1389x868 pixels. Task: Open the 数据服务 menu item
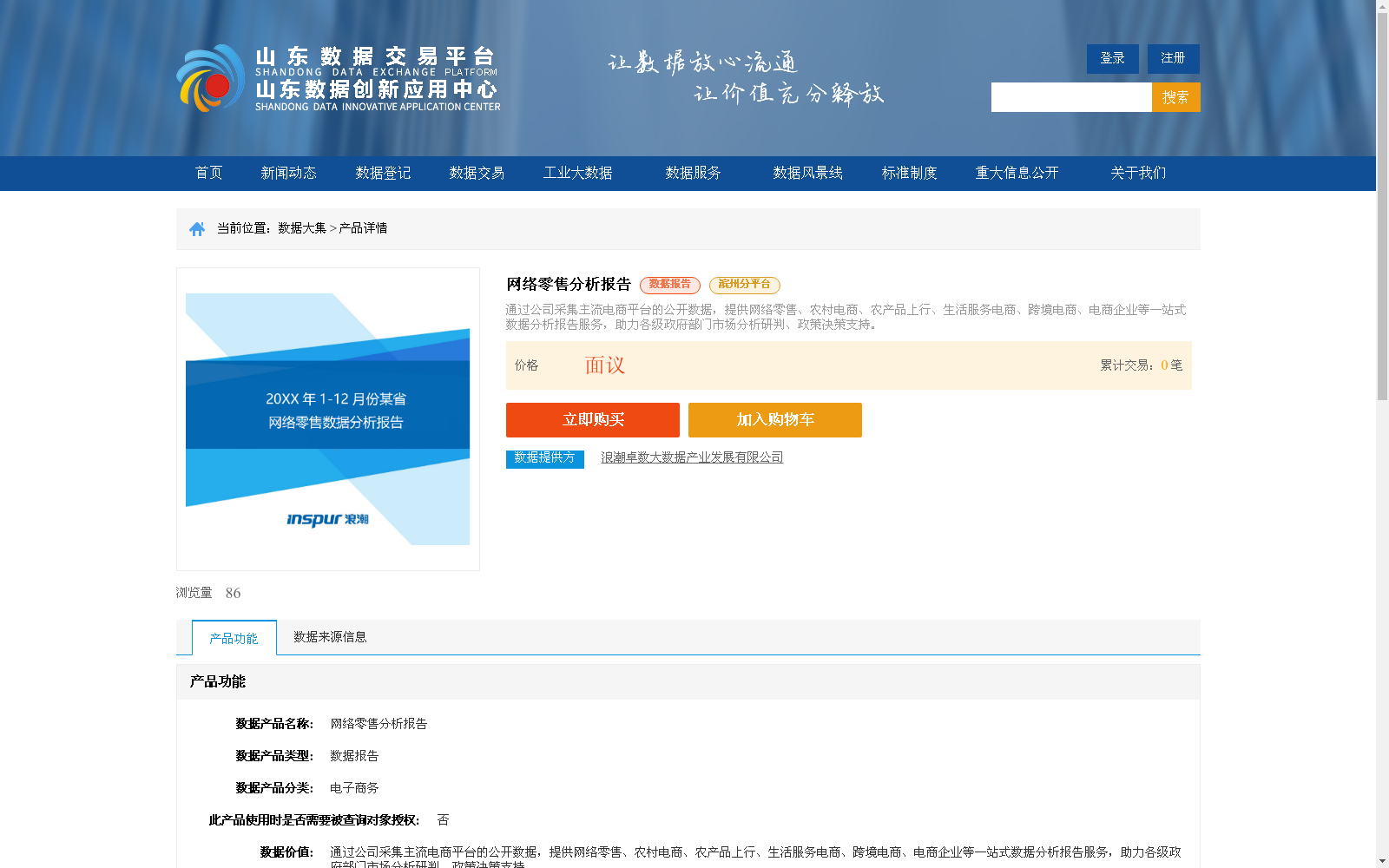tap(693, 173)
